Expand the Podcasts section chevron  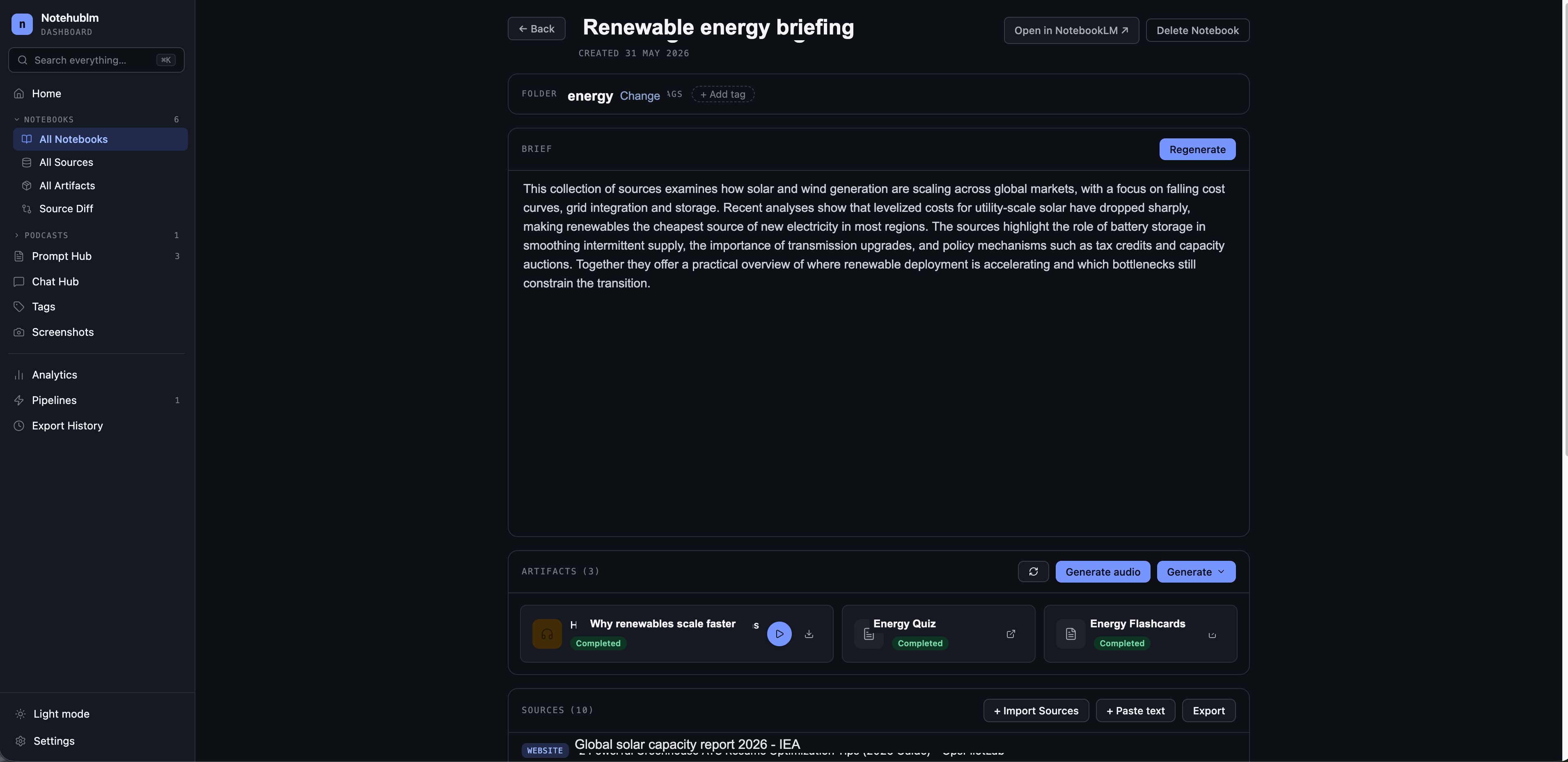tap(16, 235)
